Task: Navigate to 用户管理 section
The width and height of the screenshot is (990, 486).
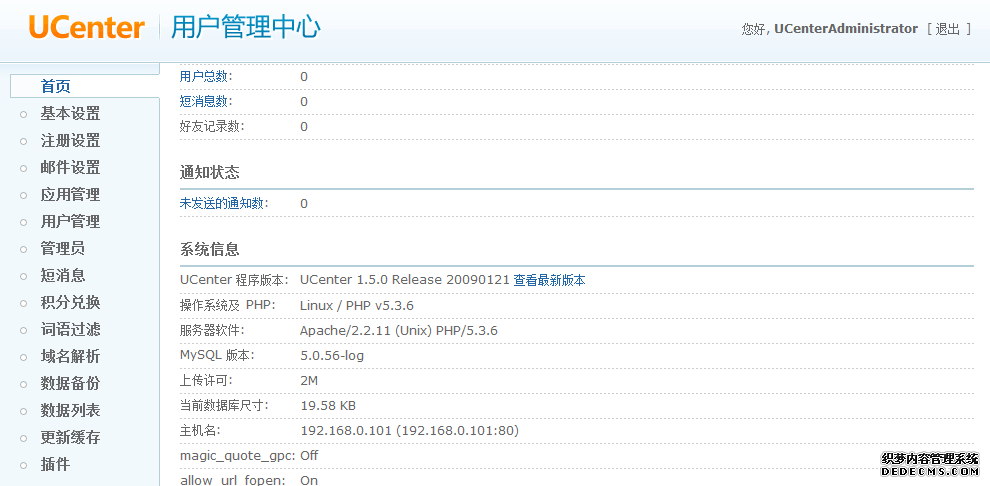Action: coord(70,222)
